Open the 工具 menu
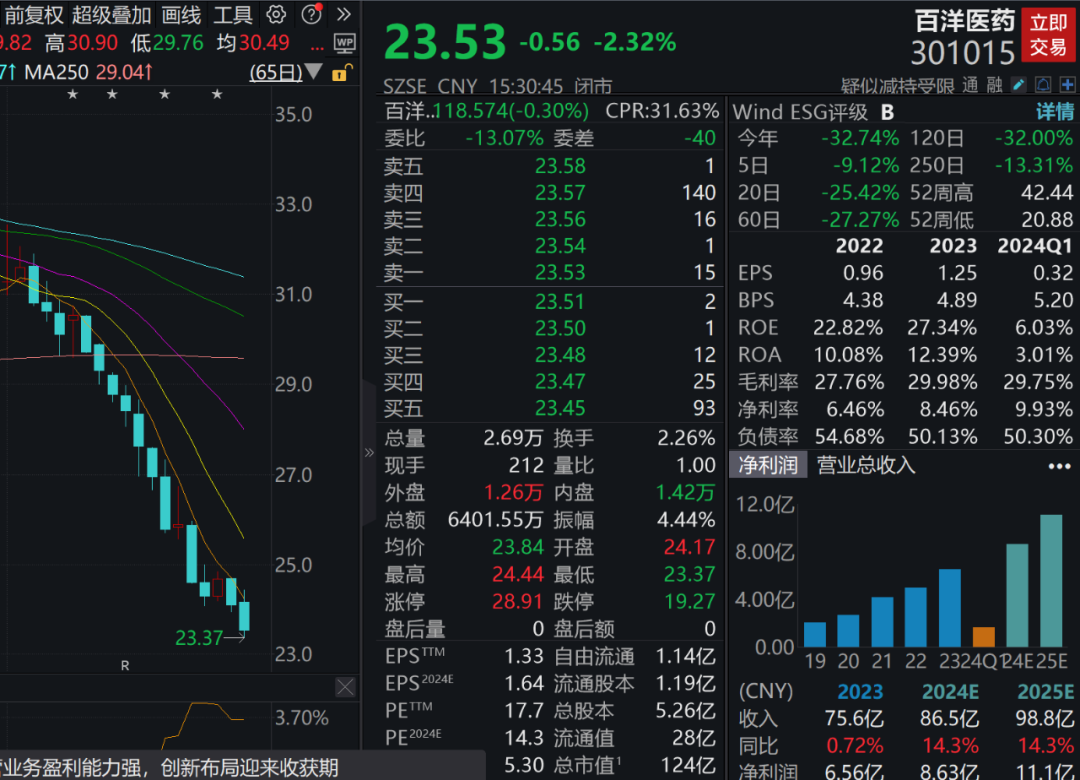1080x780 pixels. click(233, 15)
